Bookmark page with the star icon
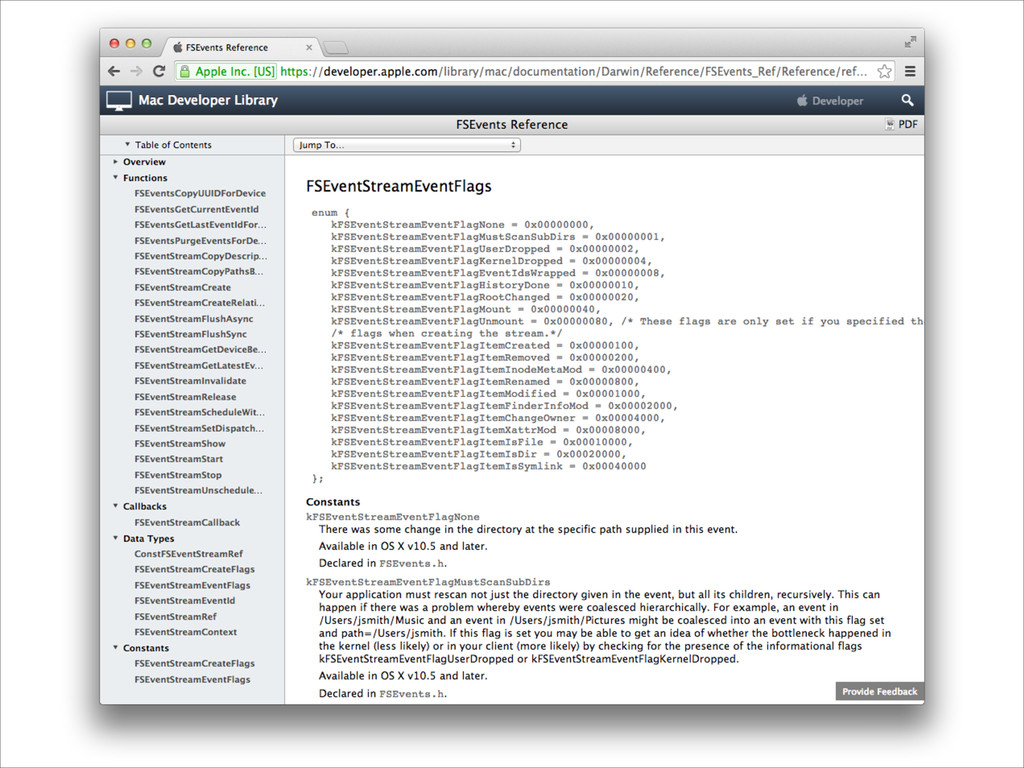 (x=884, y=71)
